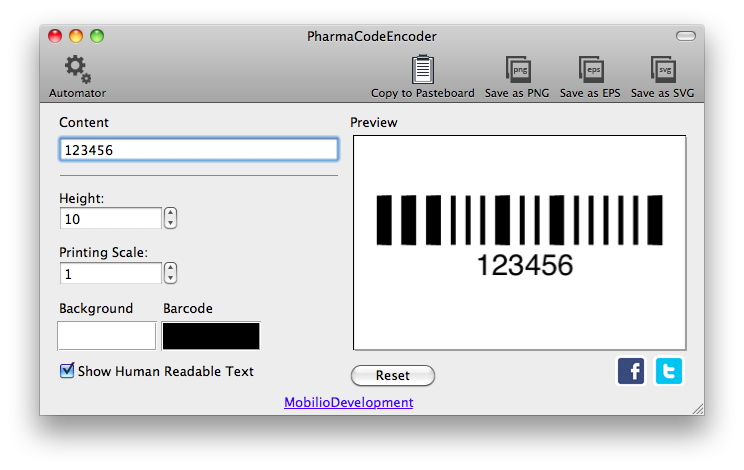Zoom the window with green button
The width and height of the screenshot is (744, 470).
(x=97, y=36)
